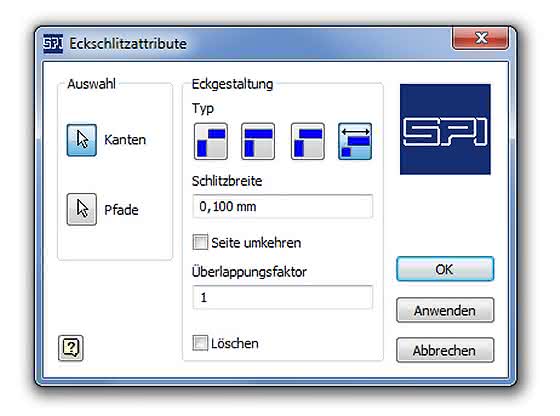Close the Eckschlitzattribute dialog window

[481, 38]
